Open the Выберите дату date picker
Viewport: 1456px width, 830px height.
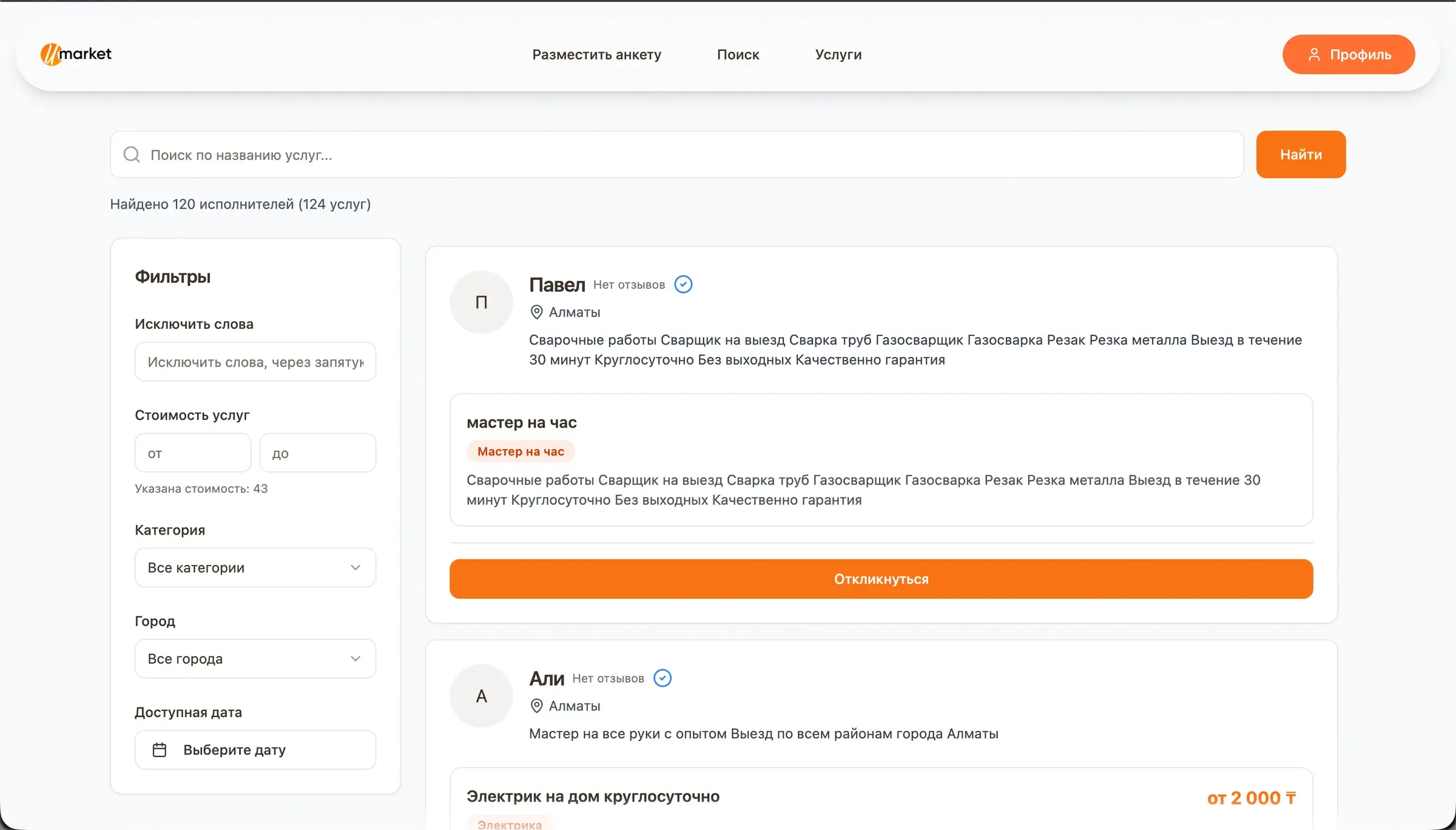click(255, 750)
